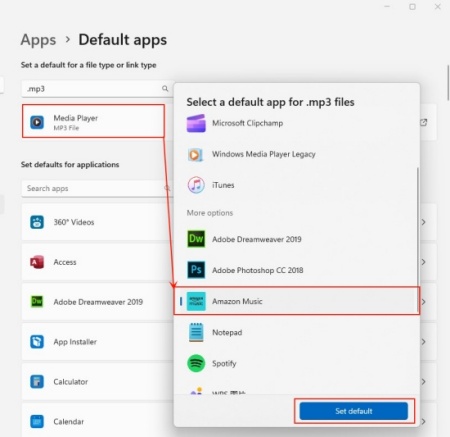Select the "Spotify" text entry

224,363
